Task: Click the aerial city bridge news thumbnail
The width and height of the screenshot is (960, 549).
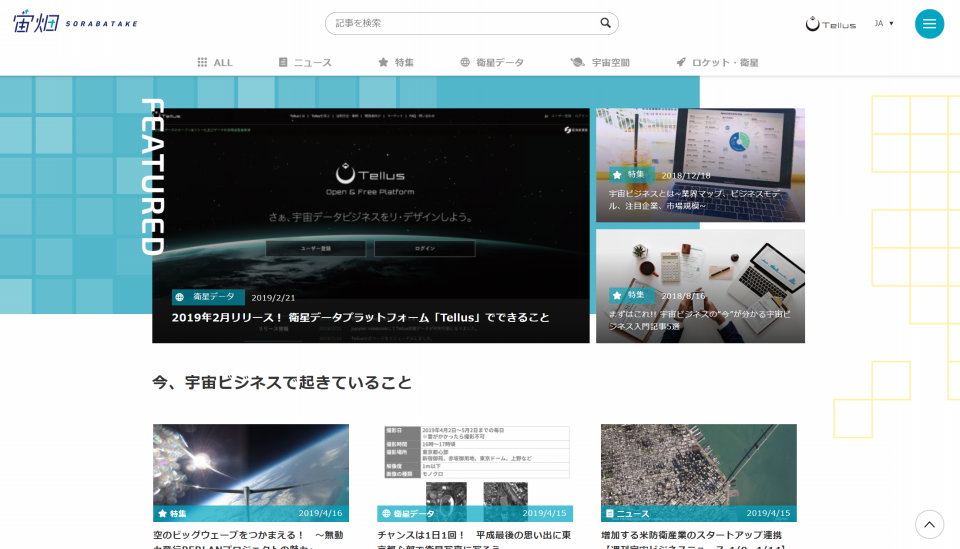Action: [699, 465]
